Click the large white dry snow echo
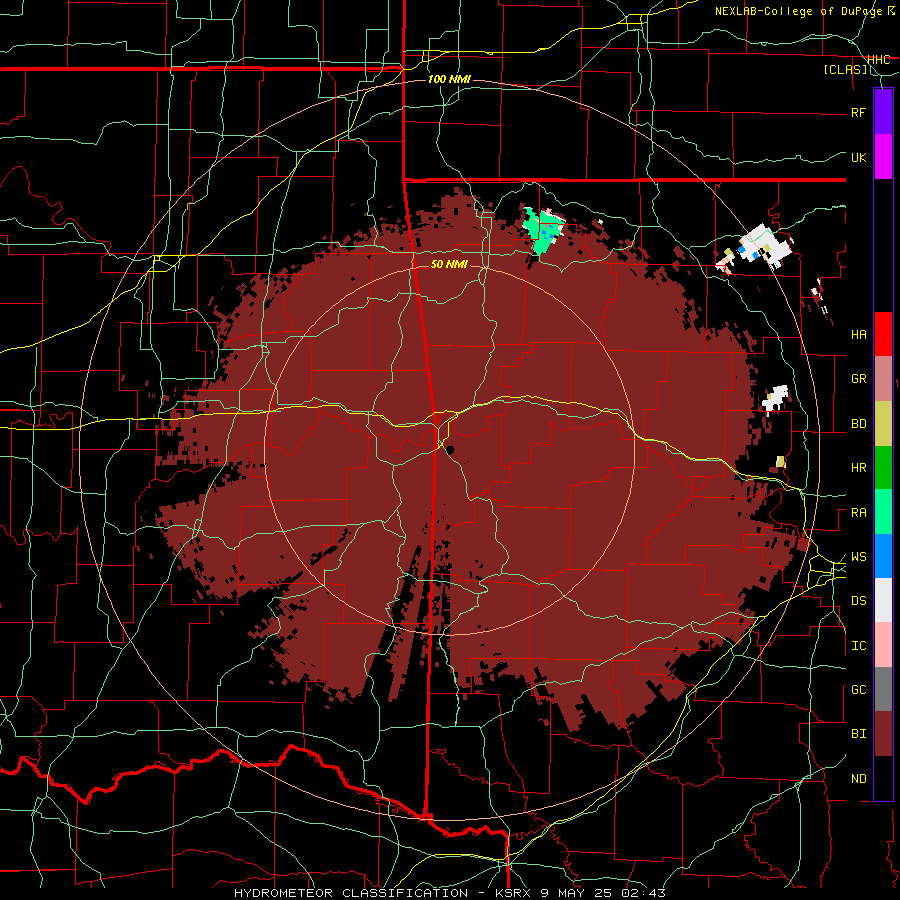The height and width of the screenshot is (900, 900). 766,247
